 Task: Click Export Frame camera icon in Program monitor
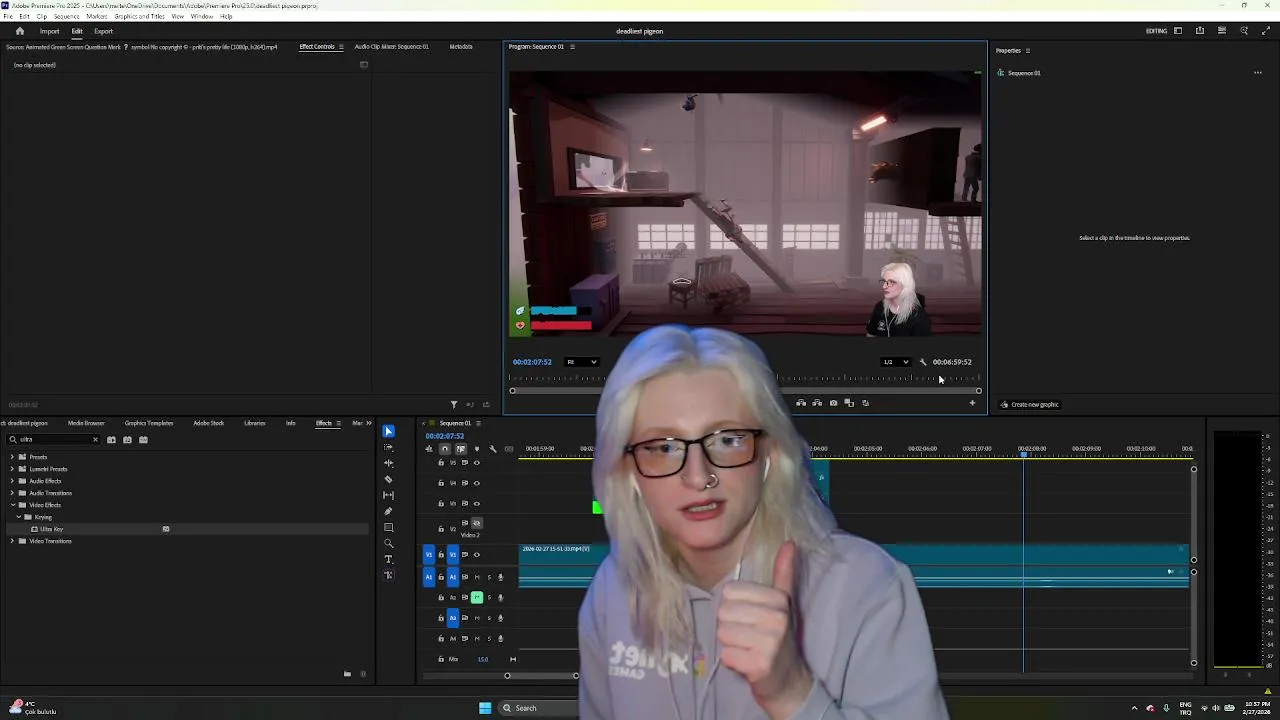[x=833, y=403]
